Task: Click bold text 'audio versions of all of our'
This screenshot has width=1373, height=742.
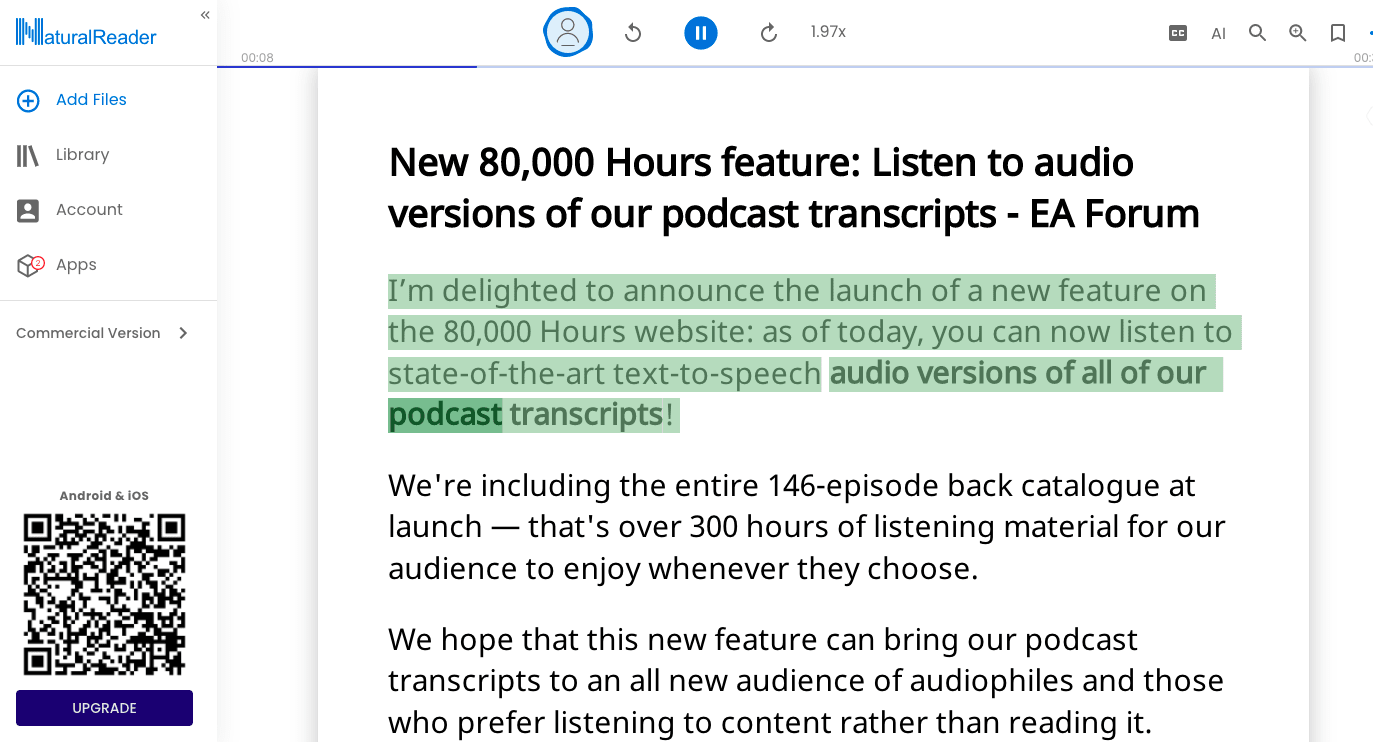Action: pyautogui.click(x=1018, y=373)
